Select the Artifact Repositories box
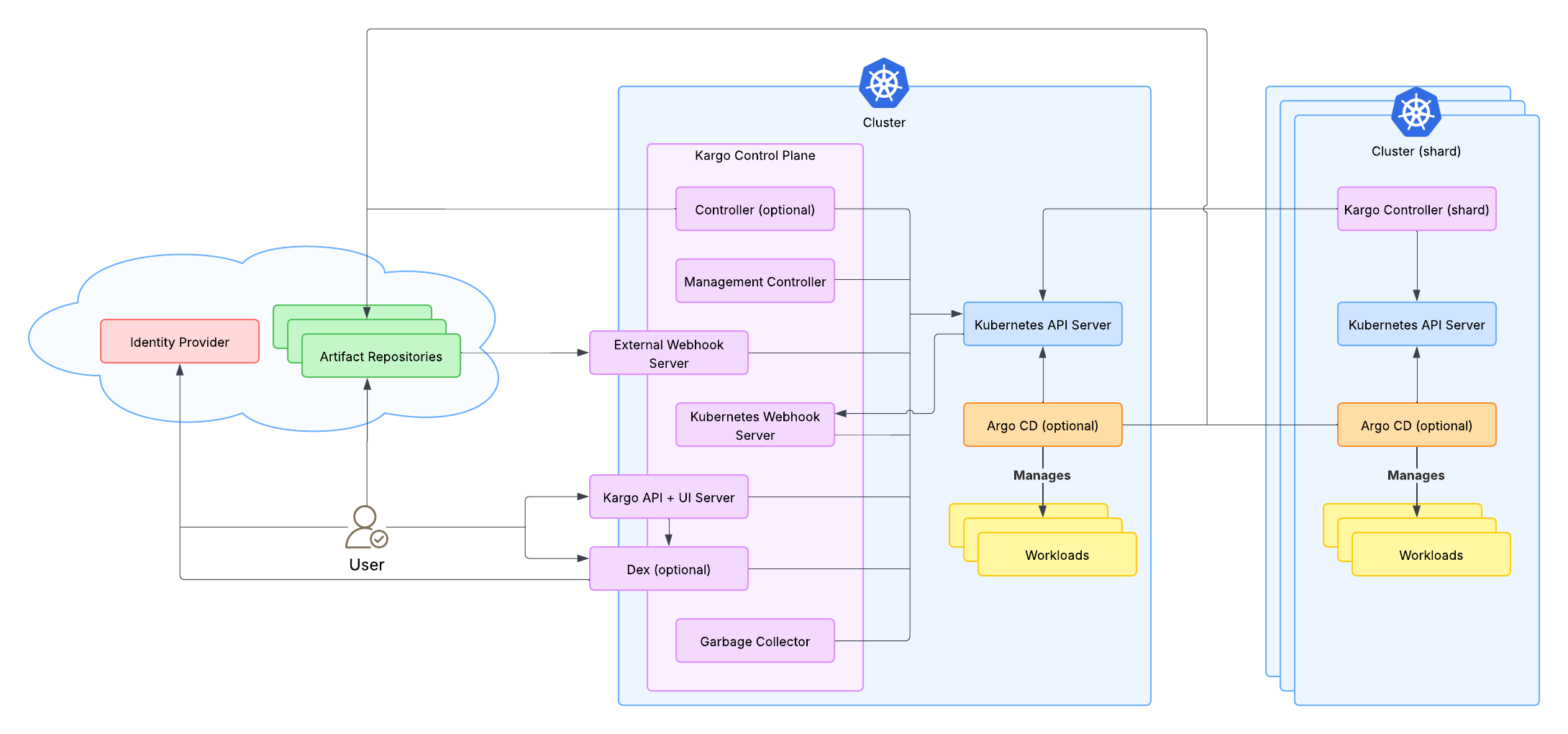Screen dimensions: 1568x734 381,356
